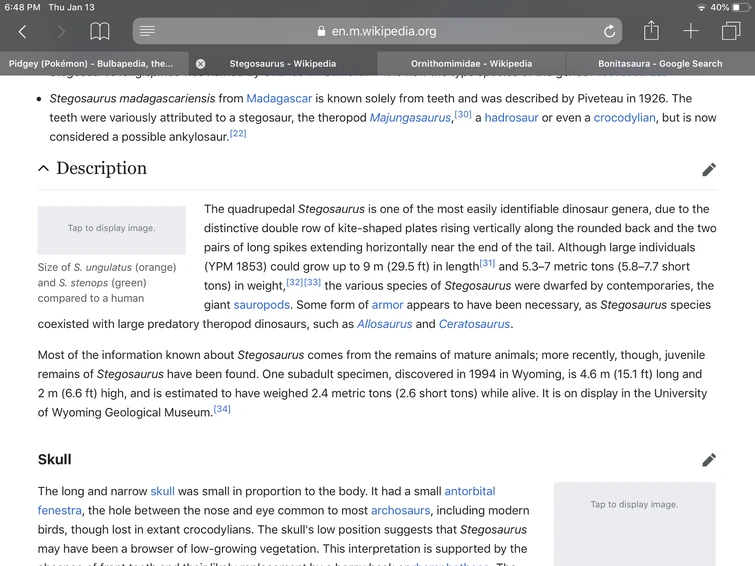
Task: Open citation [22] reference
Action: coord(238,133)
